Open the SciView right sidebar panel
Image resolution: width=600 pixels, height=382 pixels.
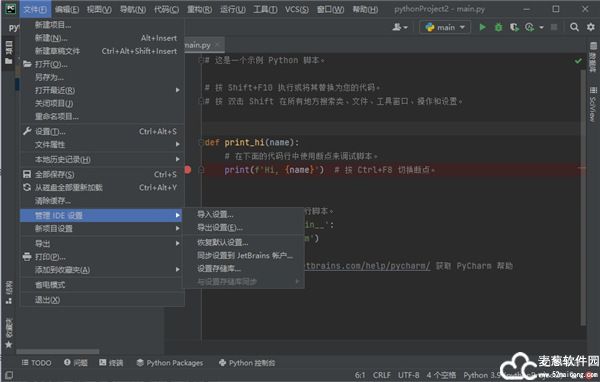pyautogui.click(x=593, y=104)
